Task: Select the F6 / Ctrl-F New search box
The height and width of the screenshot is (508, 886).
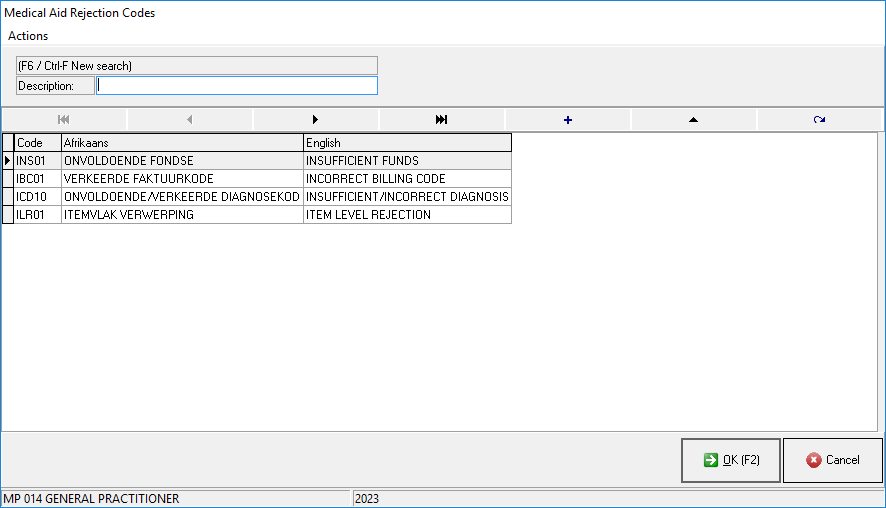Action: pos(197,66)
